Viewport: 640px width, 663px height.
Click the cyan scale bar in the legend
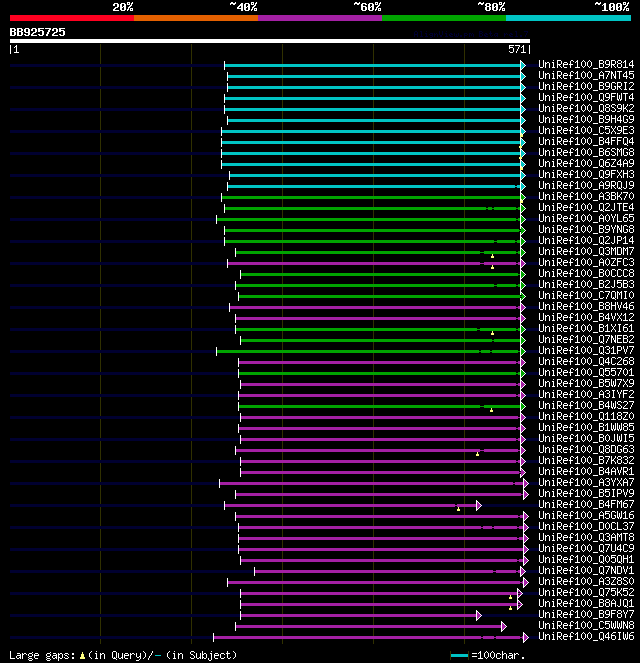(459, 656)
